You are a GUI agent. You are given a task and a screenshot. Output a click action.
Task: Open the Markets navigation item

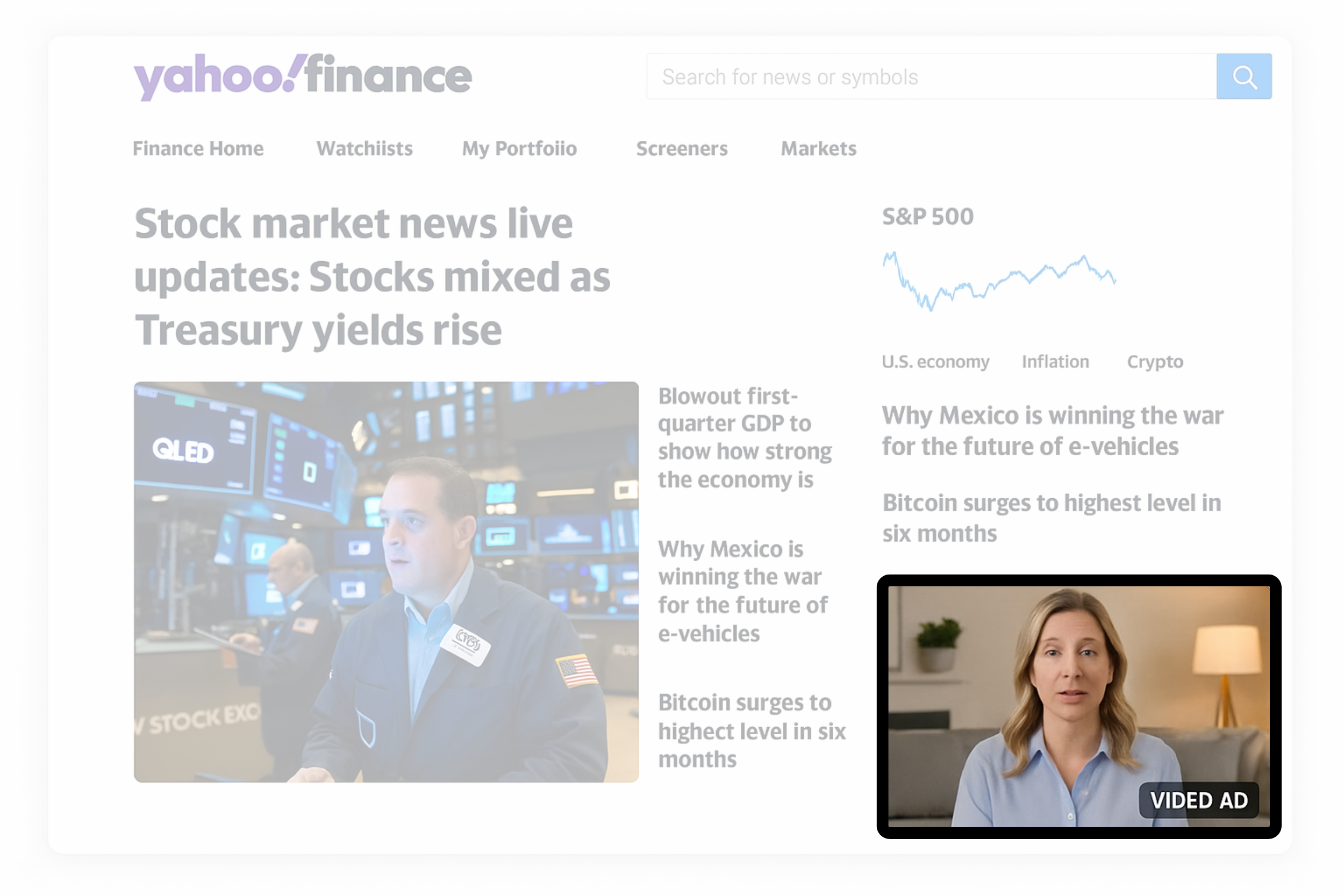(818, 148)
